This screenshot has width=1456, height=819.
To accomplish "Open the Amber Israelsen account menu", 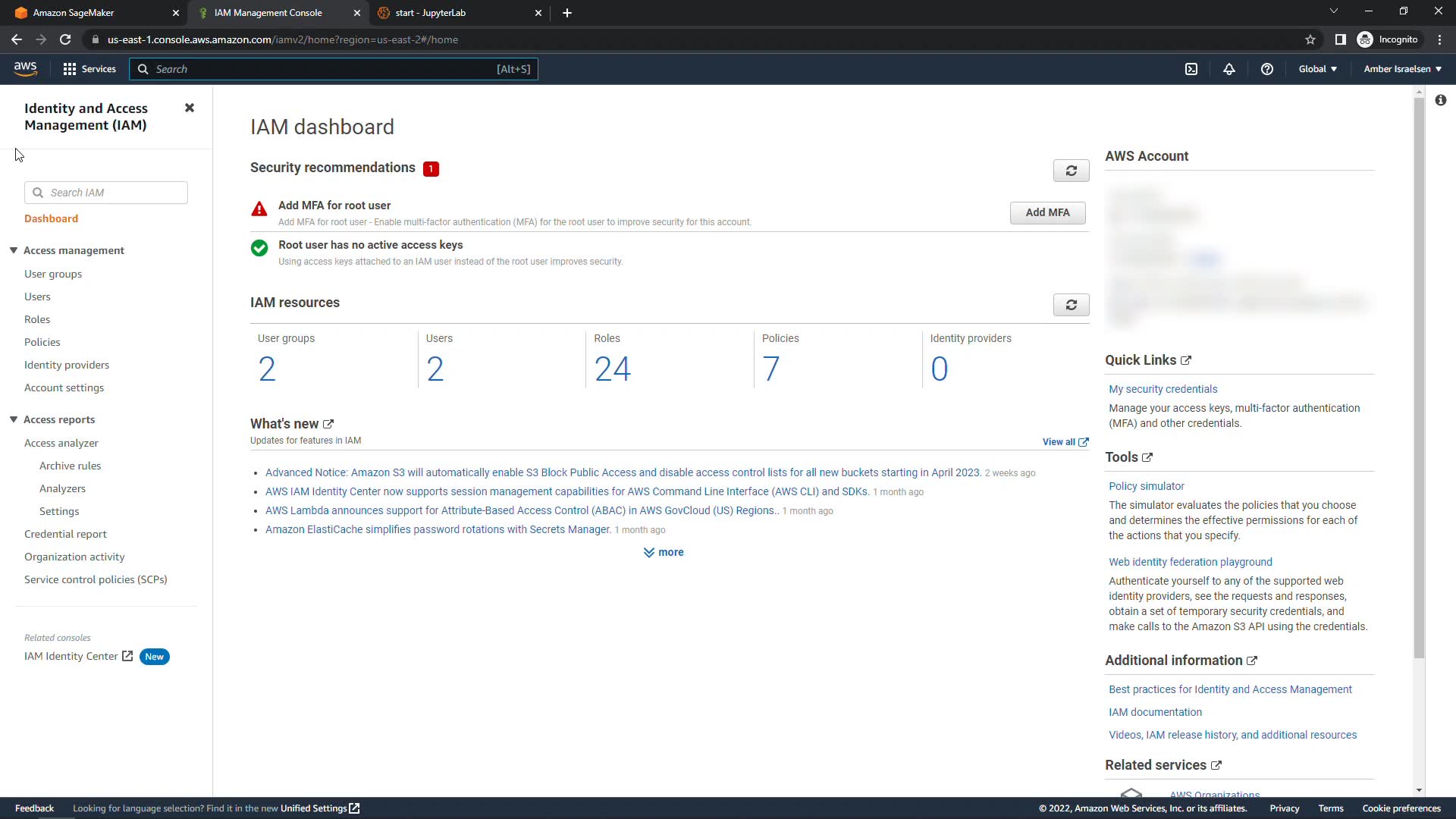I will 1402,69.
